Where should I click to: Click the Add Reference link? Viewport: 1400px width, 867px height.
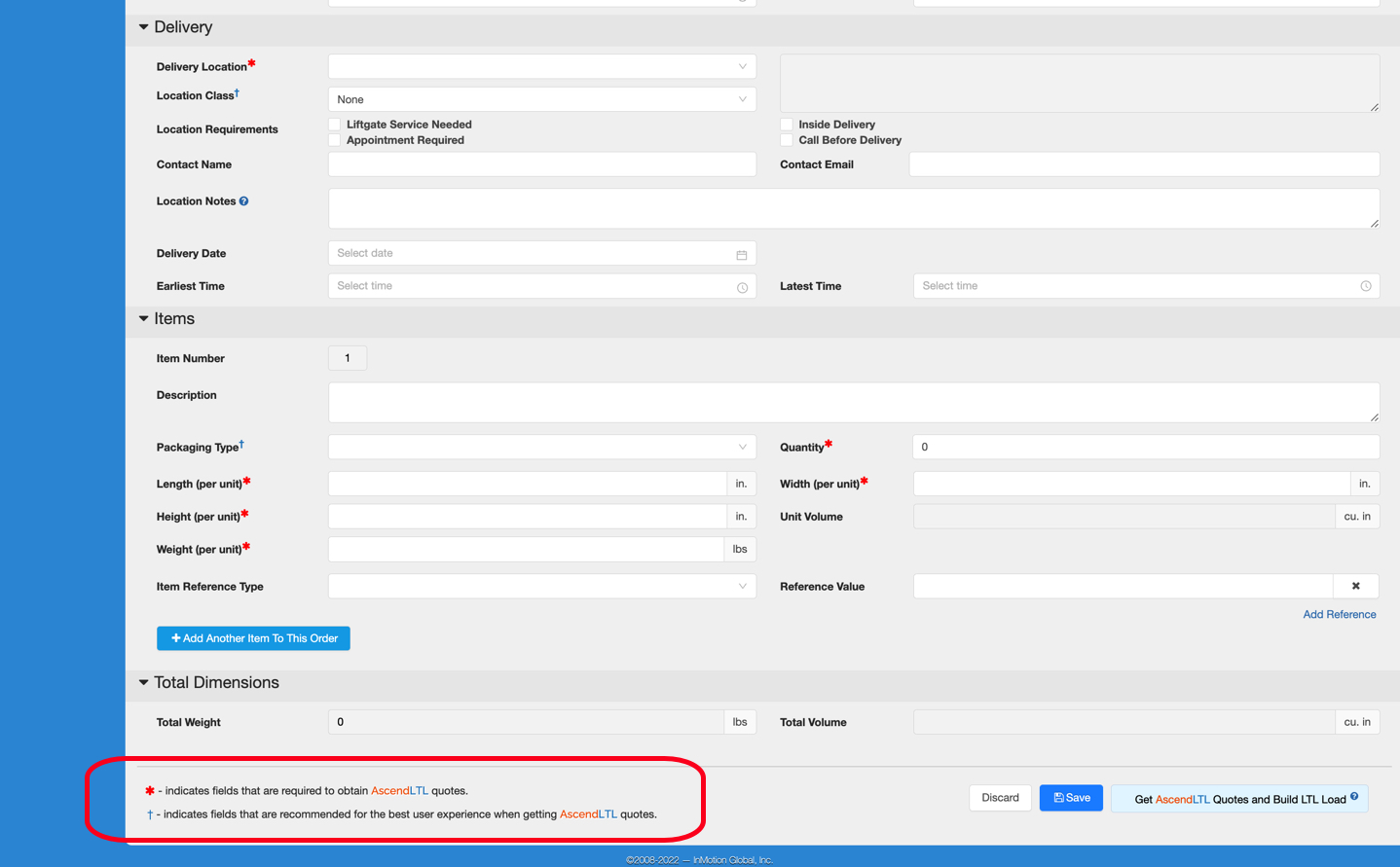tap(1339, 614)
